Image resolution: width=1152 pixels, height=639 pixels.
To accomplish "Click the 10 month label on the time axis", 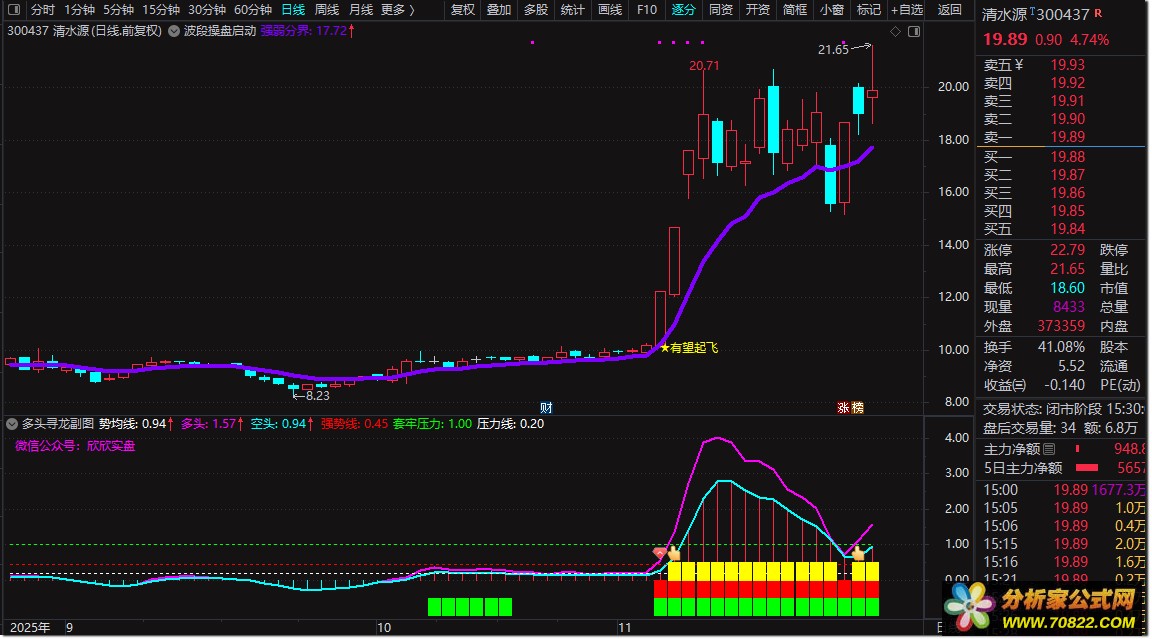I will point(384,627).
